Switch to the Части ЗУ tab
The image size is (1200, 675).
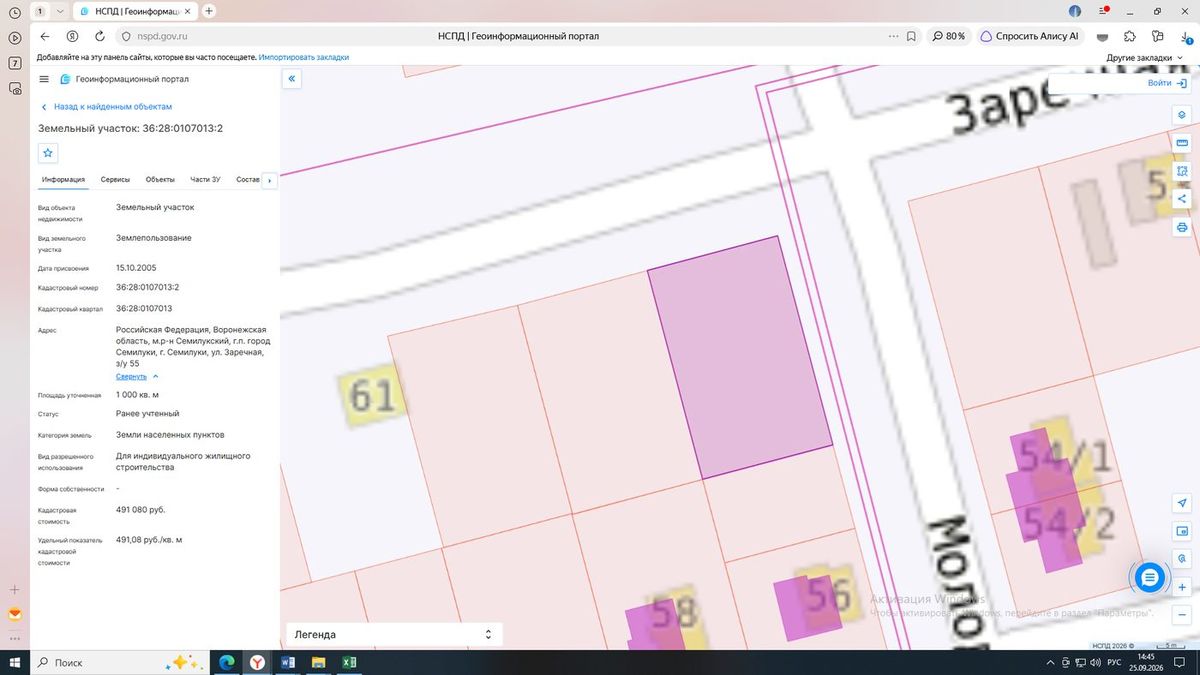(x=205, y=180)
